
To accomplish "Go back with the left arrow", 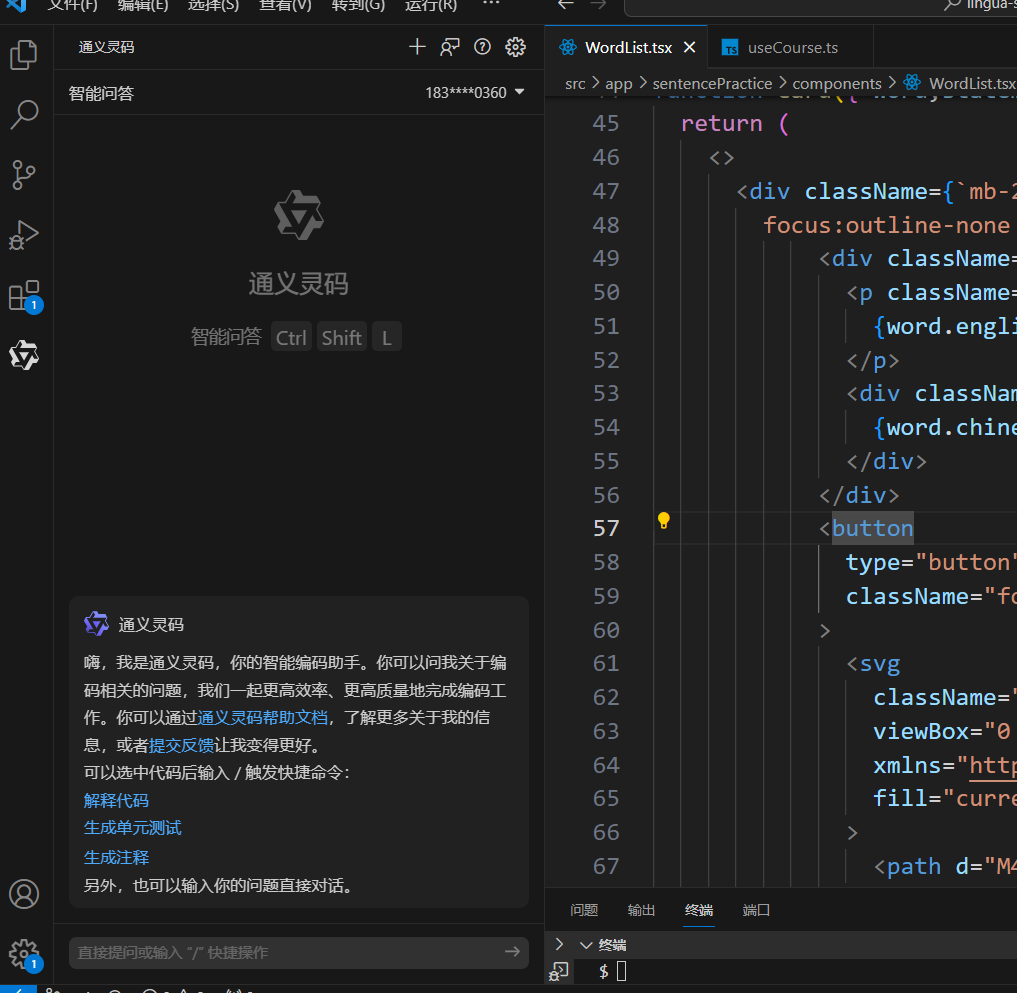I will [566, 5].
